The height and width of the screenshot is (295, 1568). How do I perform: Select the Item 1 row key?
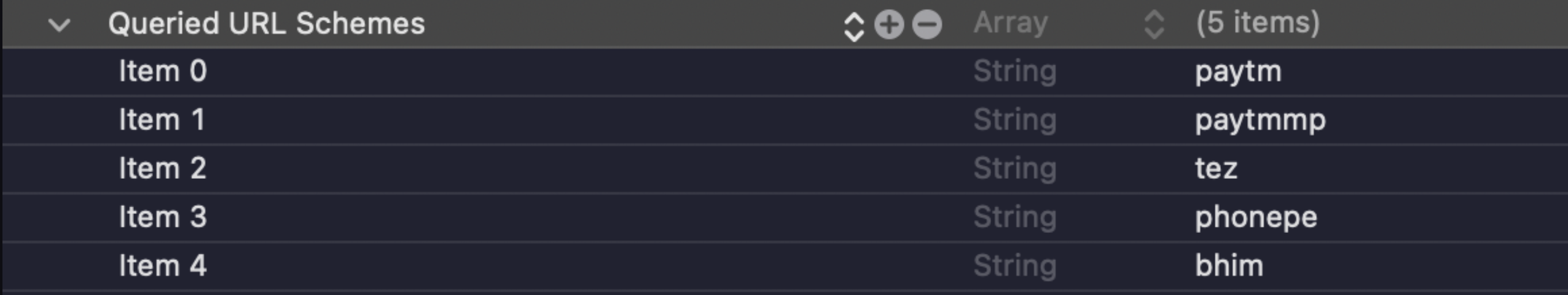coord(161,120)
